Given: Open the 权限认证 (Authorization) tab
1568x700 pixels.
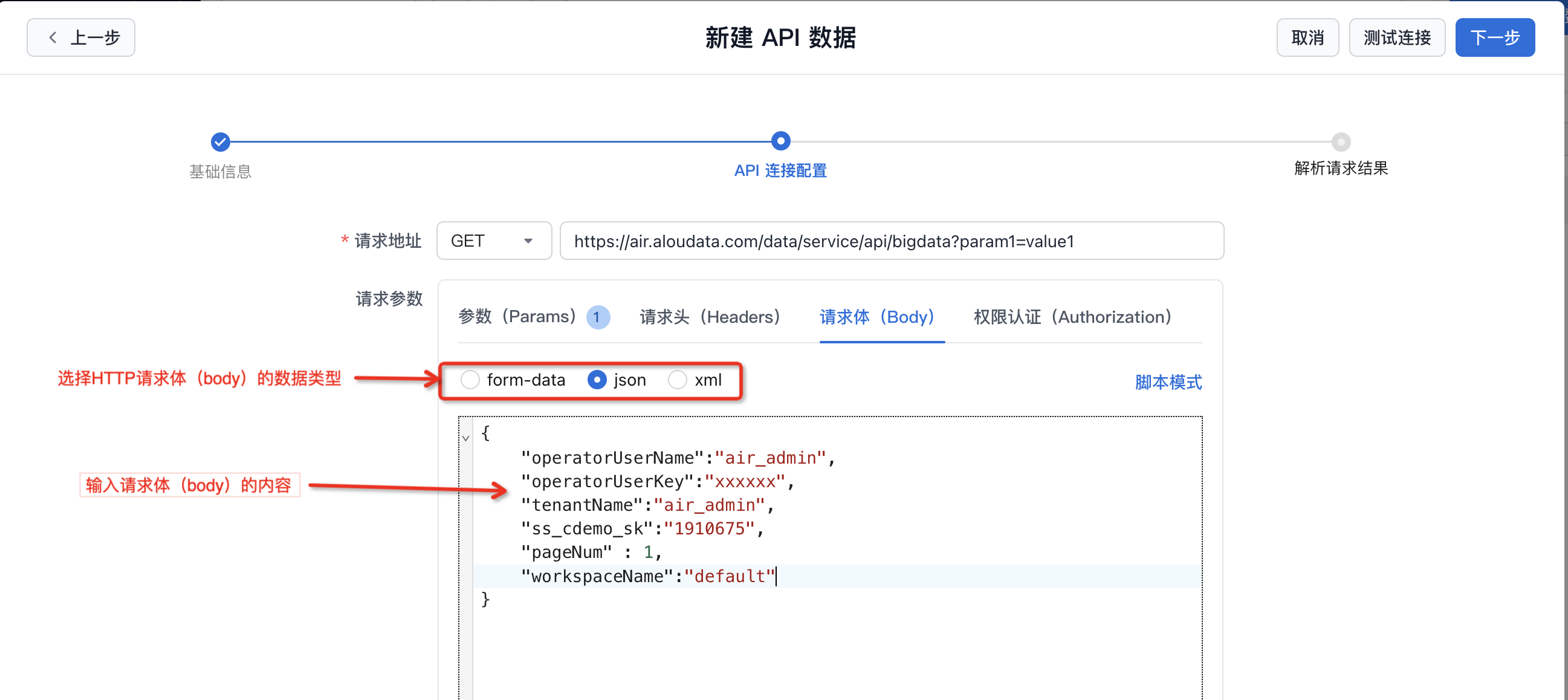Looking at the screenshot, I should click(x=1072, y=317).
